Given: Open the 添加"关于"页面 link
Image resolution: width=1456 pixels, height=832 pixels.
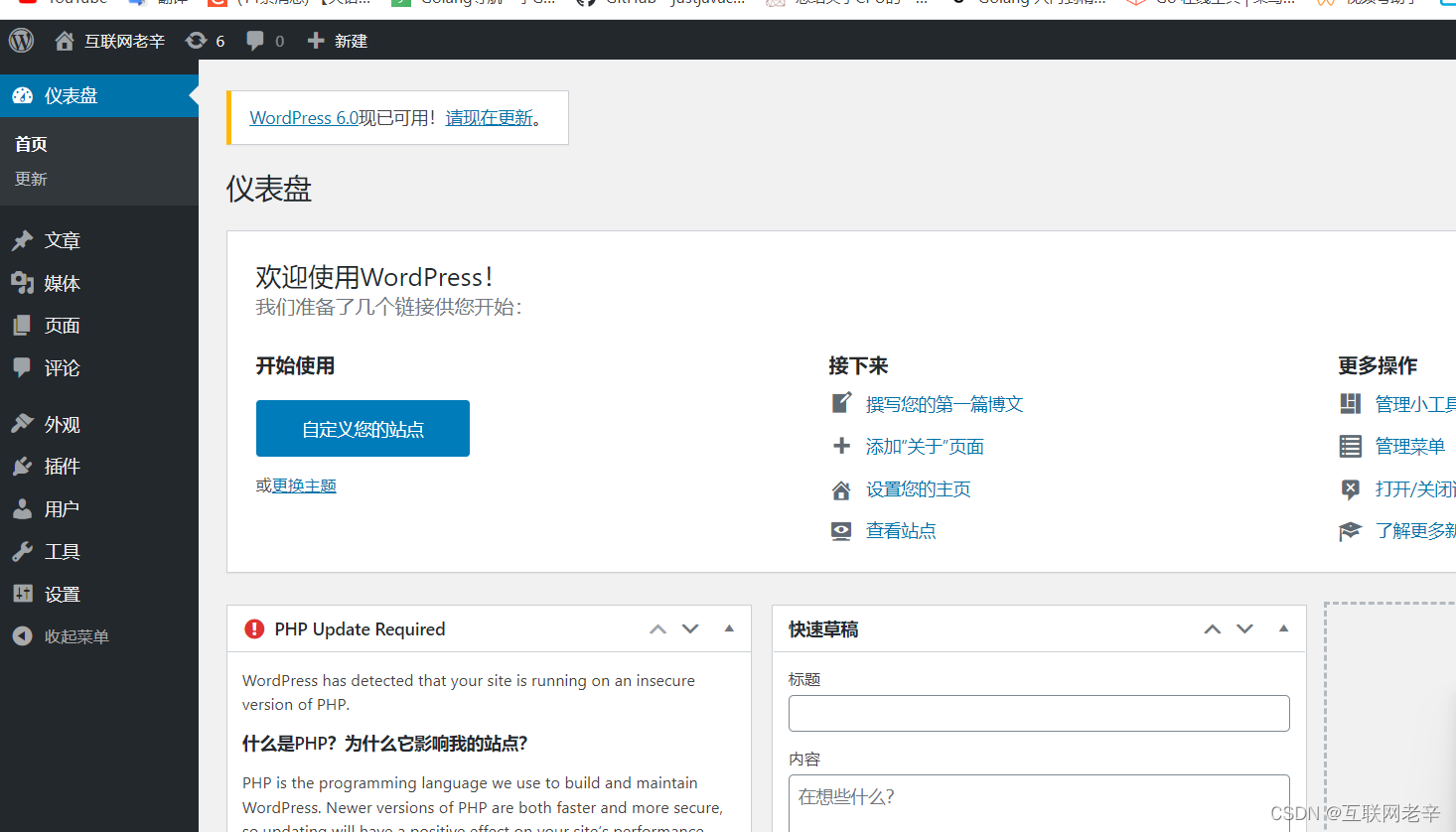Looking at the screenshot, I should tap(925, 447).
